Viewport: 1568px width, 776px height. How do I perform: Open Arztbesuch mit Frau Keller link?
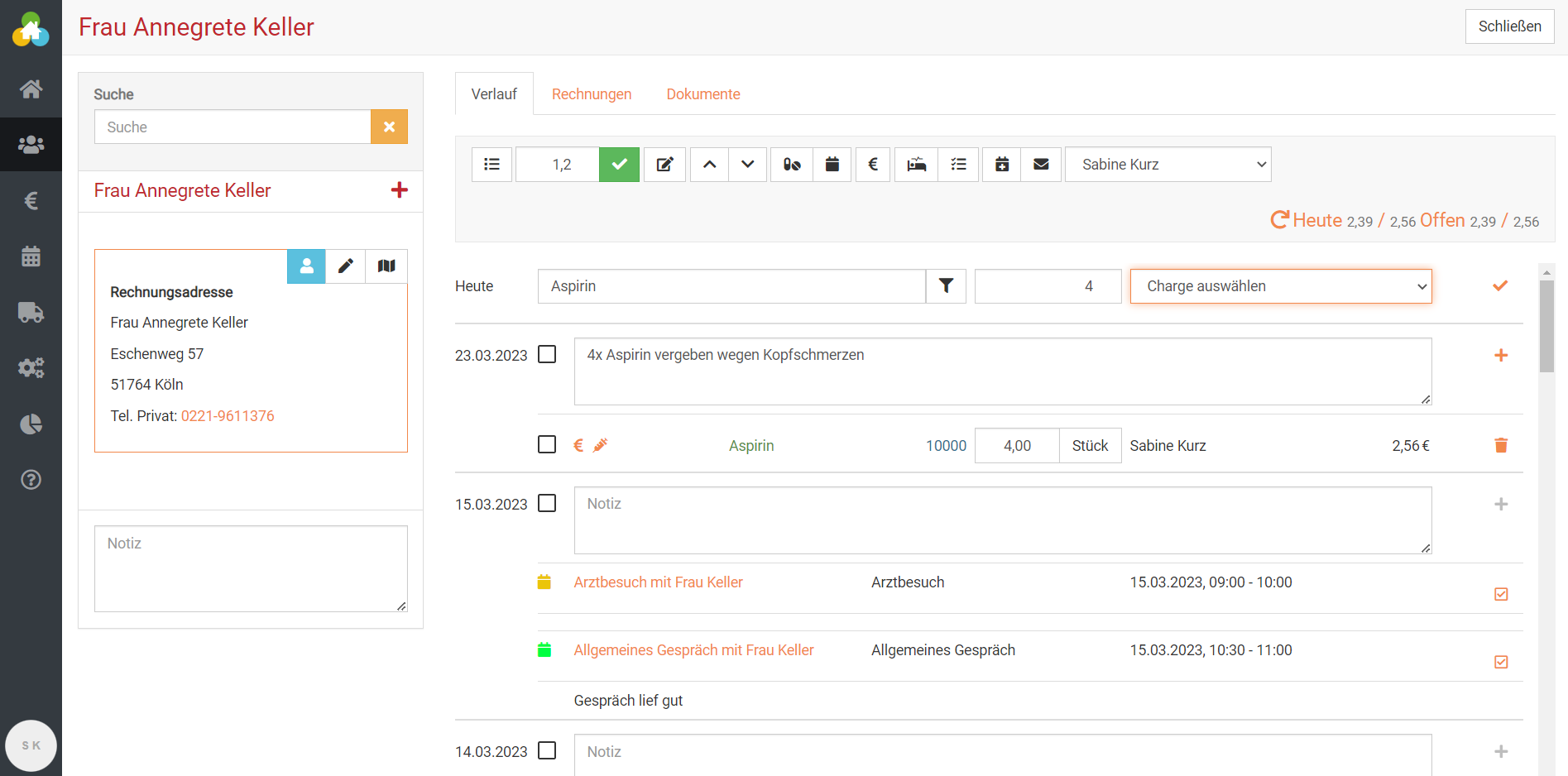[658, 582]
